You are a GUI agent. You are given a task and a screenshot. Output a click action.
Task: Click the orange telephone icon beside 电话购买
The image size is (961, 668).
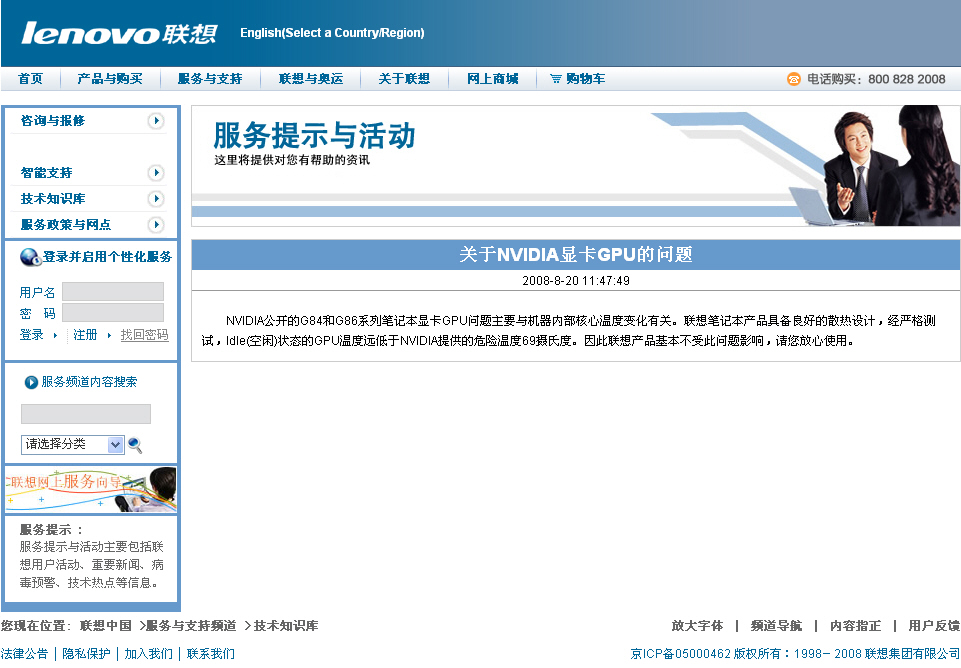(x=794, y=79)
